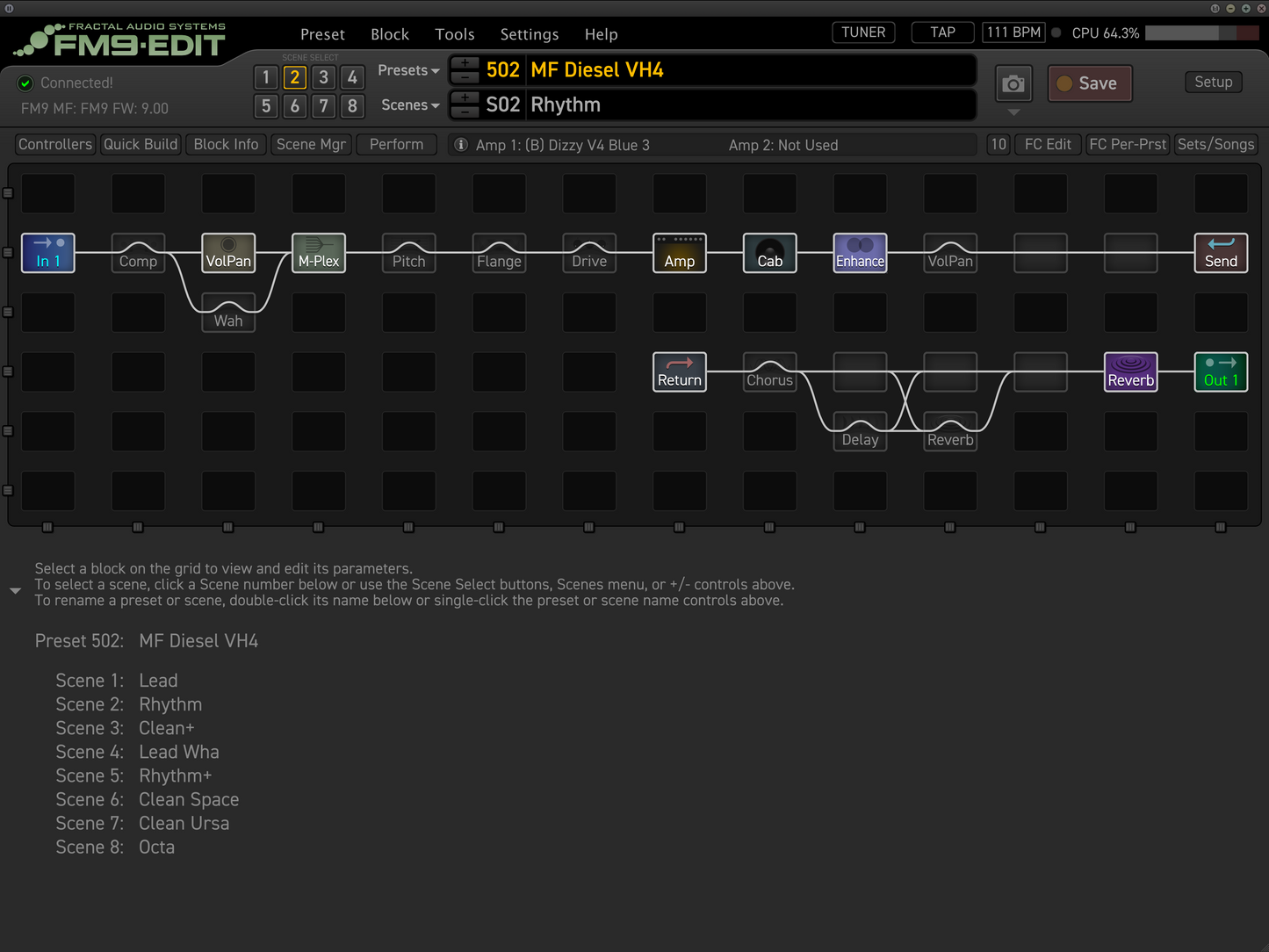Viewport: 1269px width, 952px height.
Task: Open the Scene Mgr panel
Action: pos(311,144)
